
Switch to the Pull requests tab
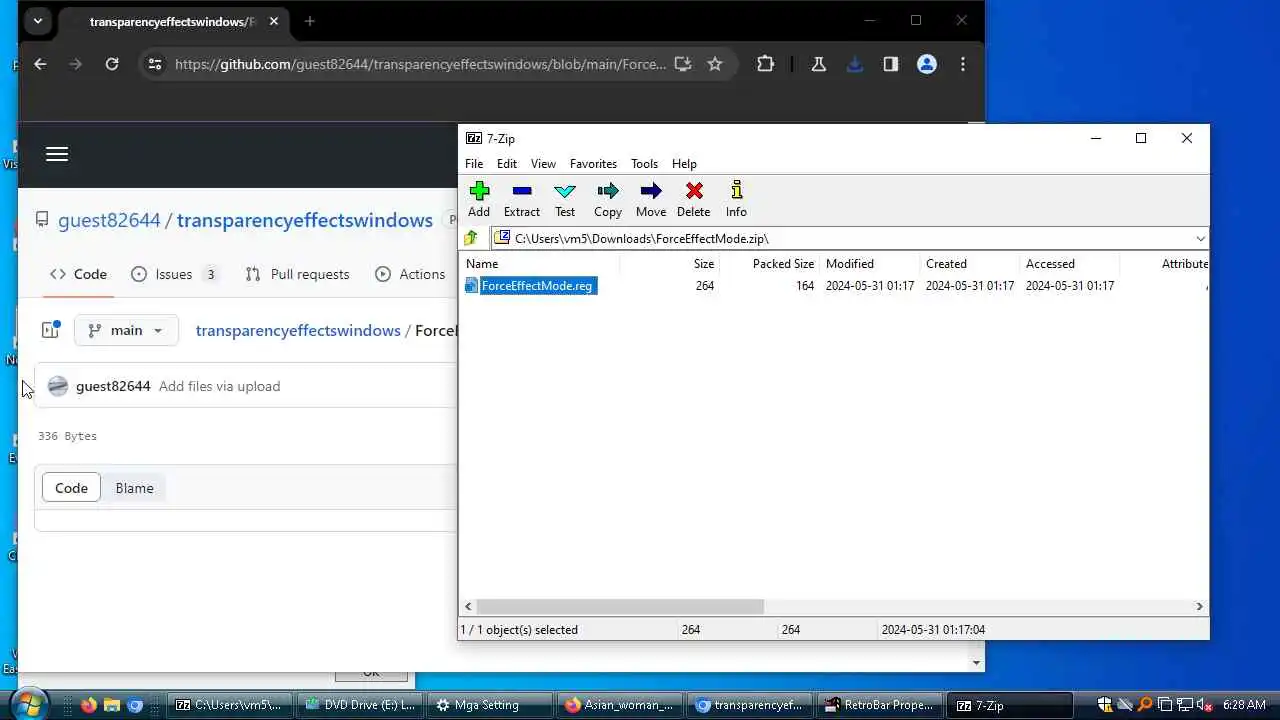pyautogui.click(x=298, y=274)
